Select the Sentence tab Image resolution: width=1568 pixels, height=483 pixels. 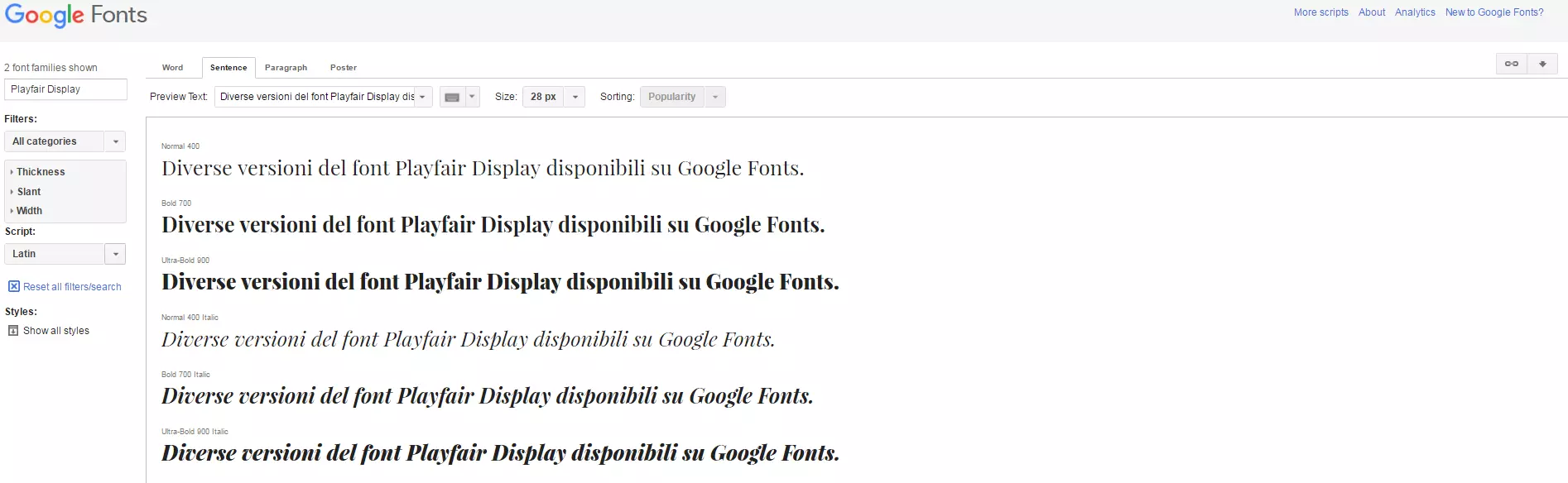pos(228,68)
